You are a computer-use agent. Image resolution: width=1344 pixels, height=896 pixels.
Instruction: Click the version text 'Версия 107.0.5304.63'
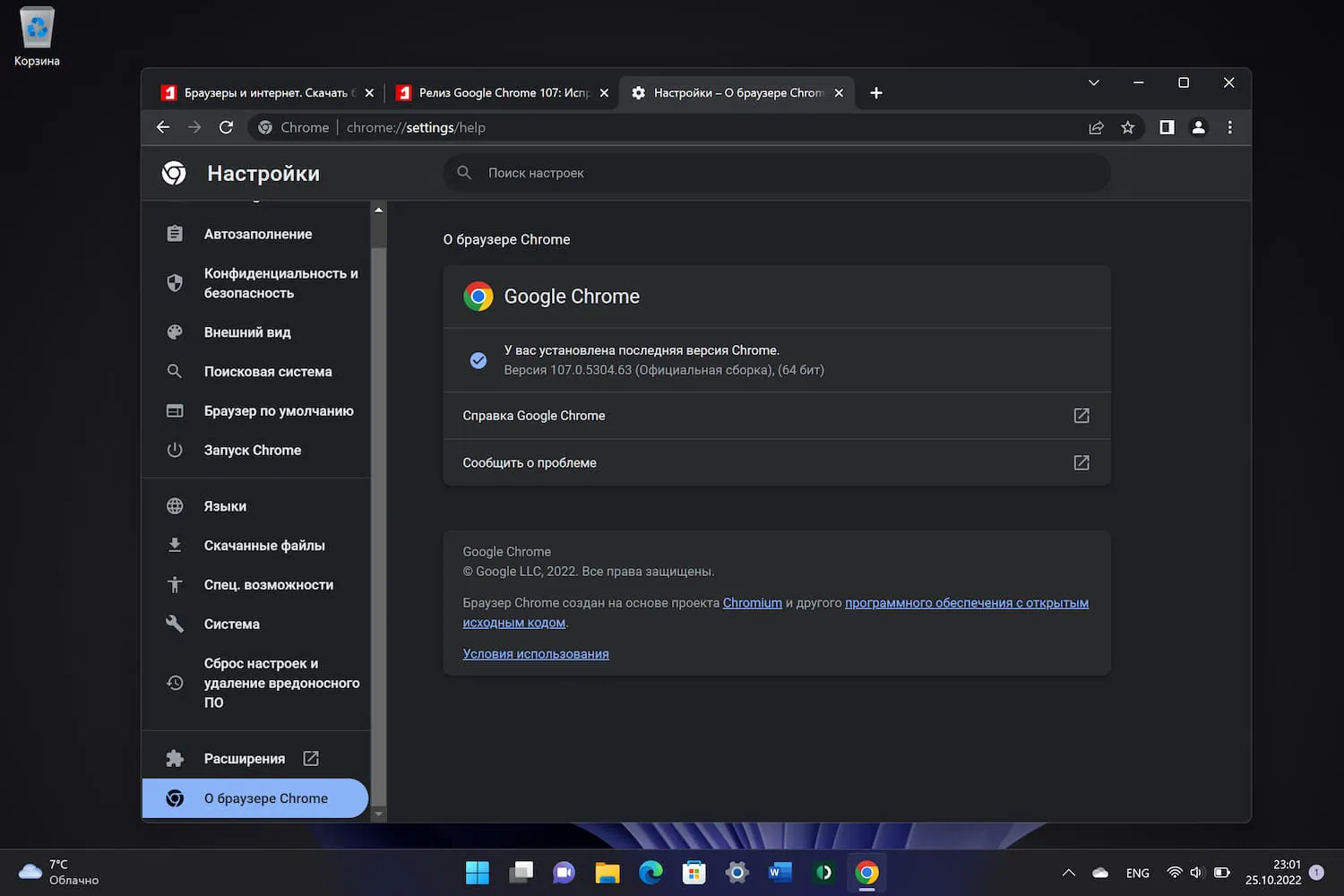click(x=568, y=370)
